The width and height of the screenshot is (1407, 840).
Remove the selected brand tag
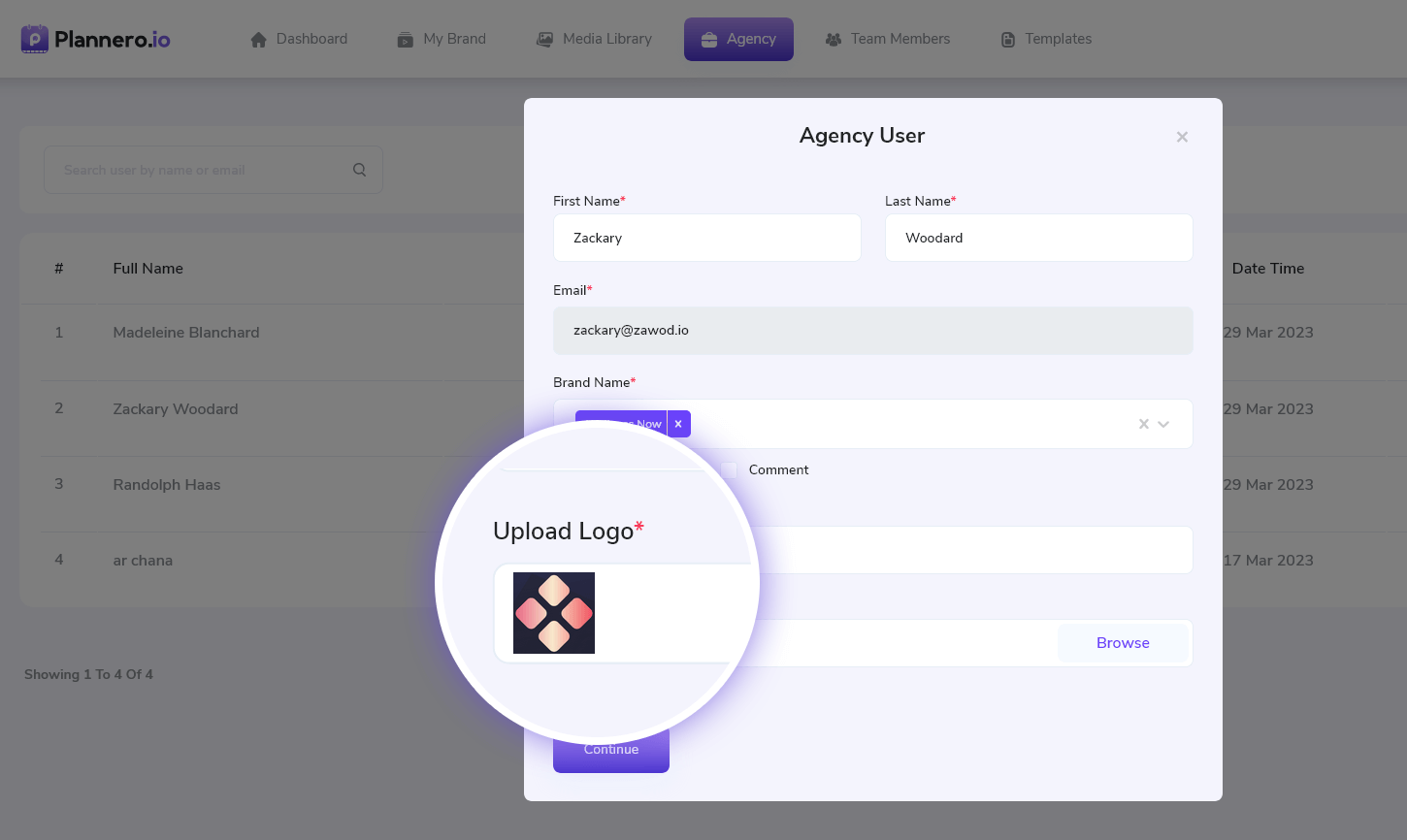coord(678,424)
